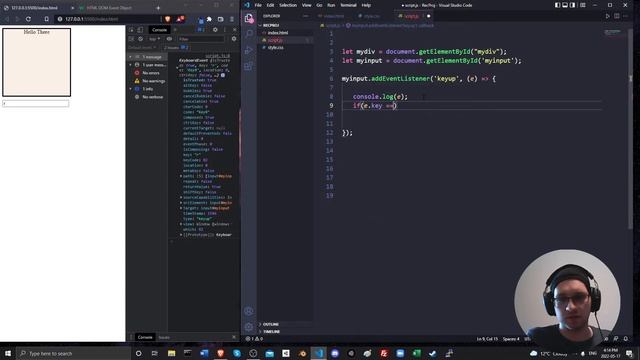Screen dimensions: 640x360
Task: Open the Search view in VS Code activity bar
Action: pyautogui.click(x=249, y=34)
